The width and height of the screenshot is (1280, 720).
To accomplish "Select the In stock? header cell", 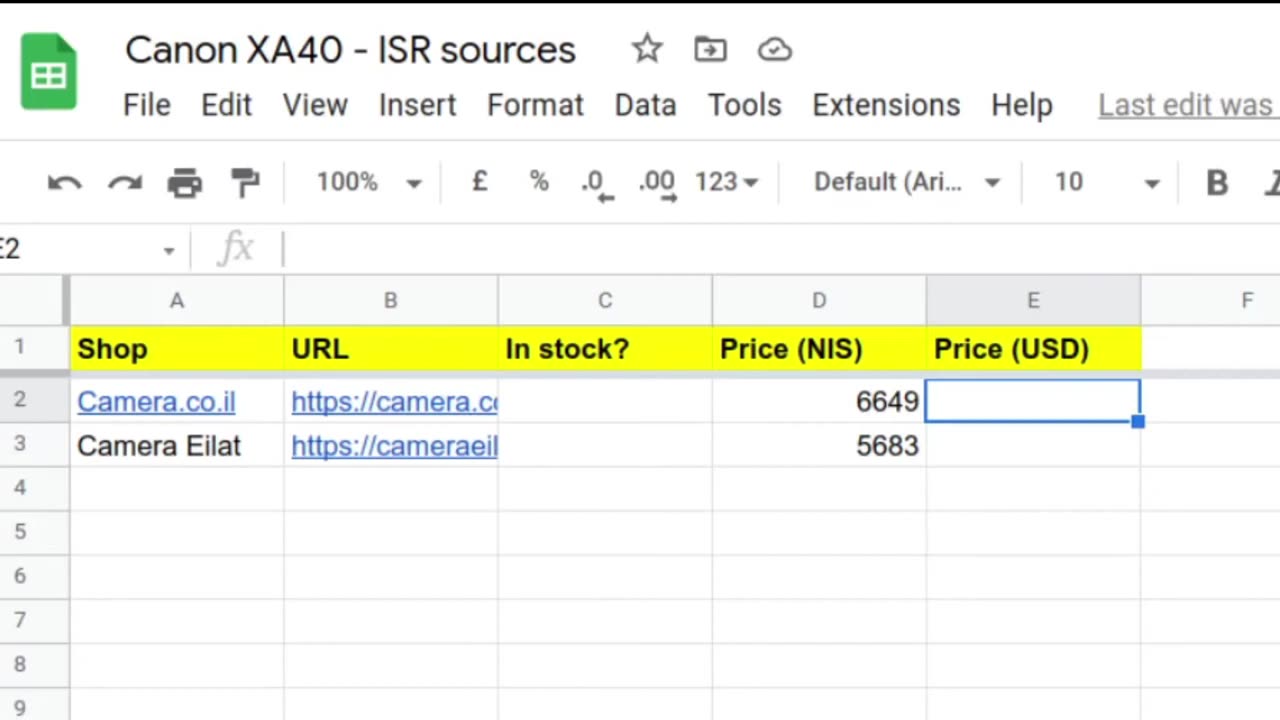I will pyautogui.click(x=605, y=349).
